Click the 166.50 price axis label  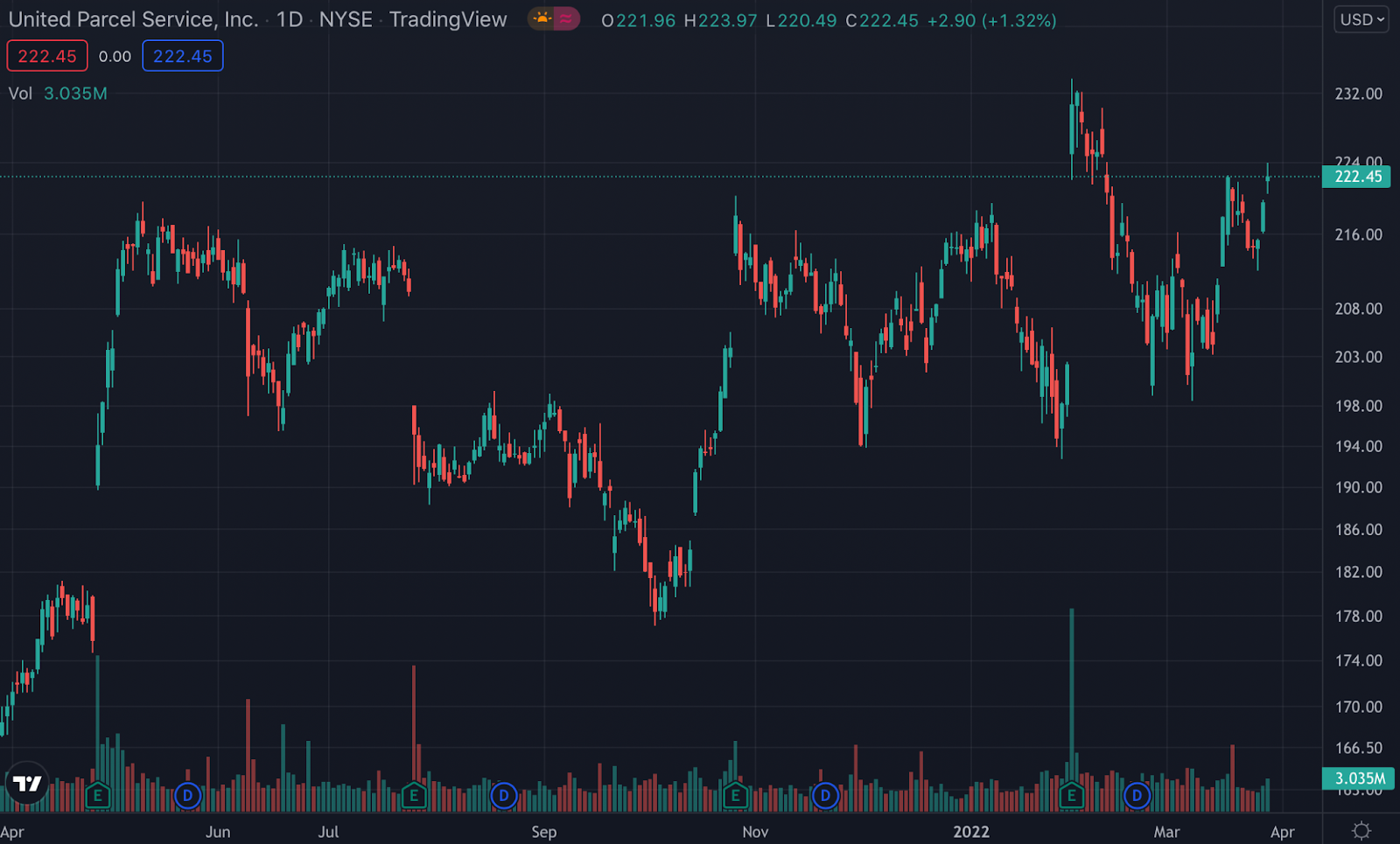pyautogui.click(x=1358, y=748)
